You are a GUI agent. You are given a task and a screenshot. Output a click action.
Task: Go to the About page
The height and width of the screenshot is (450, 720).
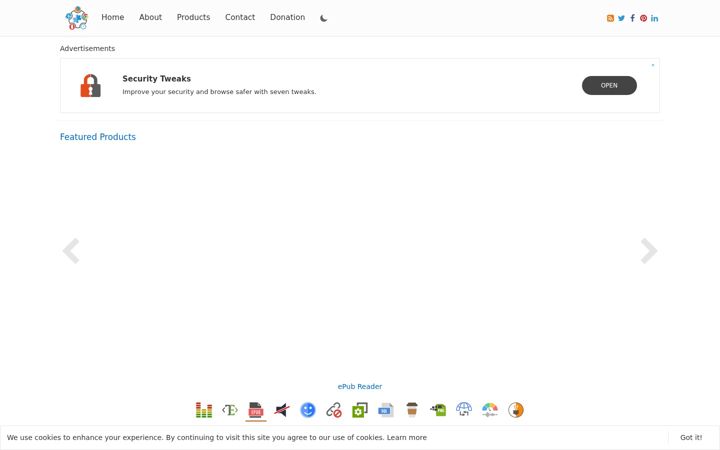pyautogui.click(x=150, y=17)
